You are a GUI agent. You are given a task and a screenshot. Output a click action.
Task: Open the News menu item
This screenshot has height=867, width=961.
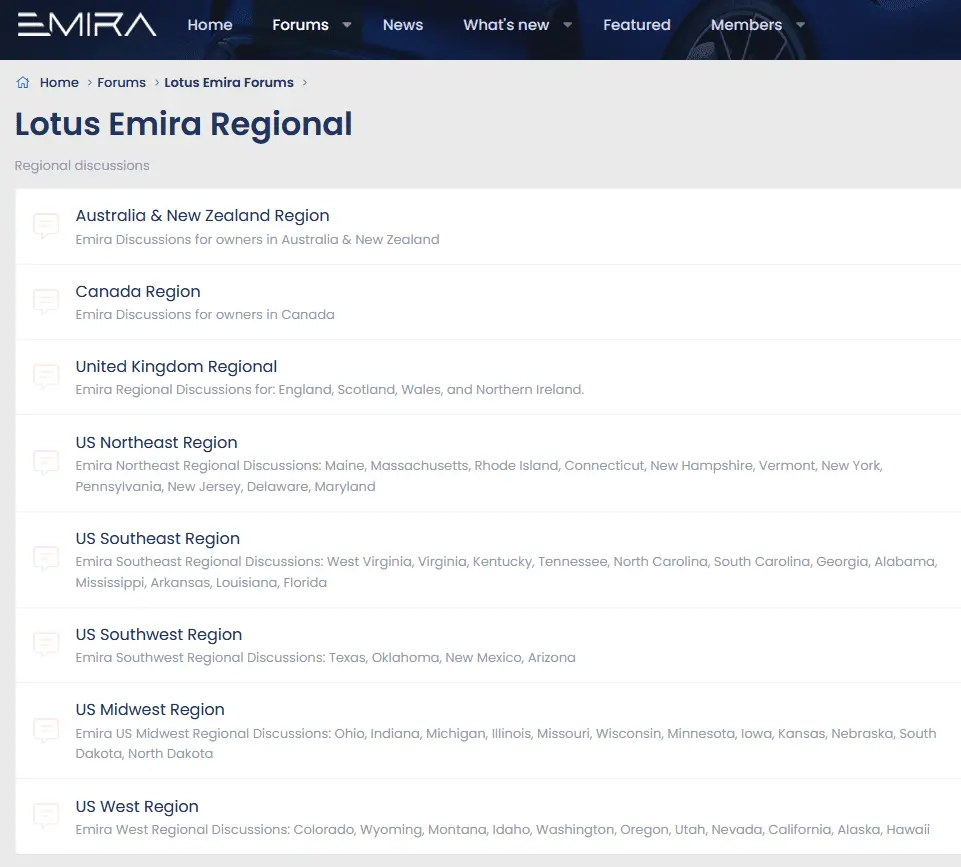click(403, 25)
